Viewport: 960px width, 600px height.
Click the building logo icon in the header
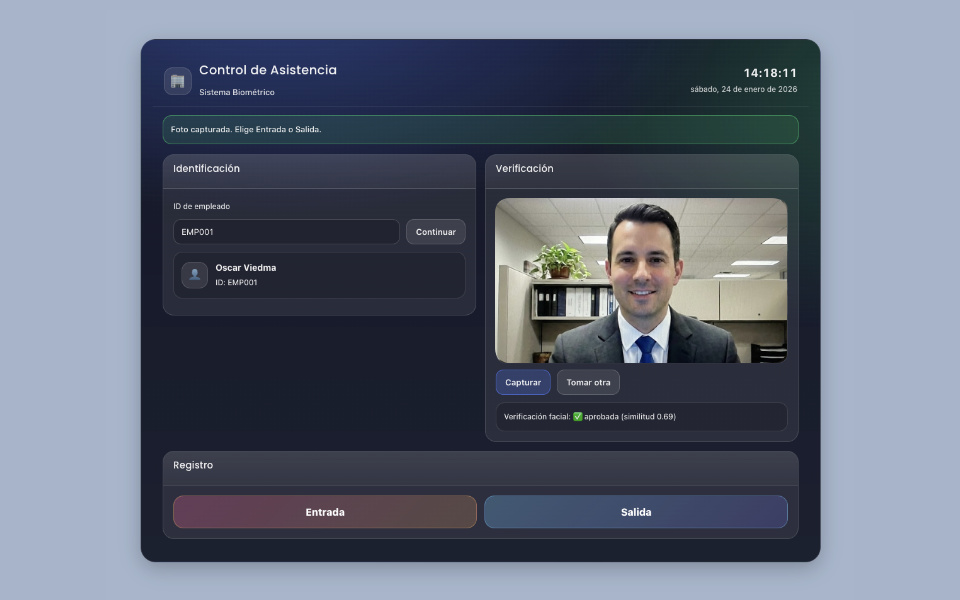(178, 81)
